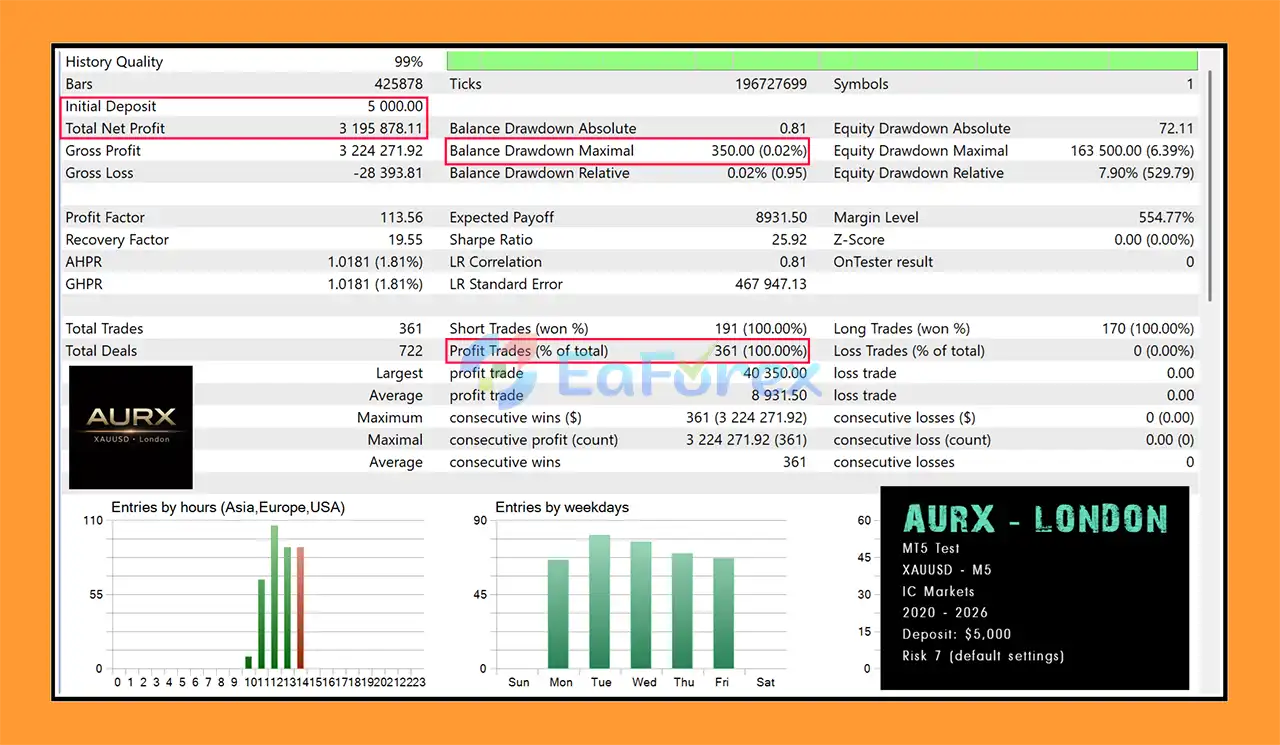The height and width of the screenshot is (745, 1280).
Task: Click the tallest green bar in the hourly chart
Action: coord(274,597)
